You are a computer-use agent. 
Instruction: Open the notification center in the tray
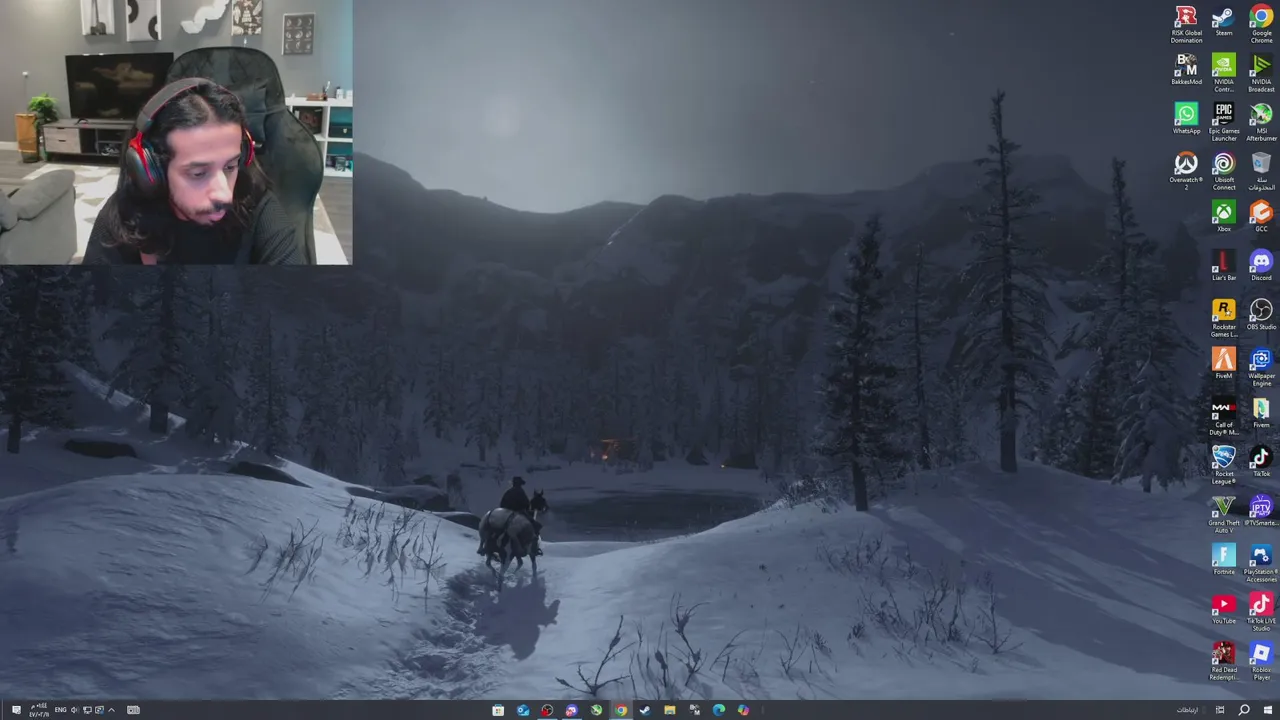pos(16,710)
